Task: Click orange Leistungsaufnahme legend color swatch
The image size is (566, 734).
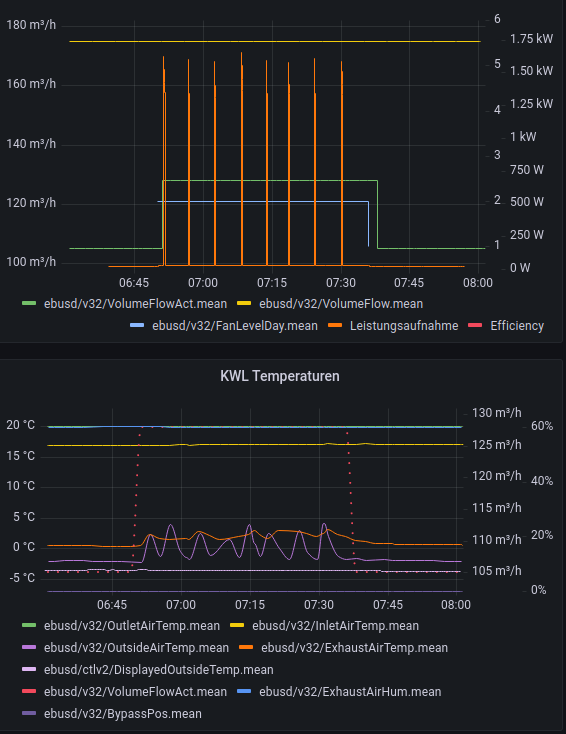Action: (335, 326)
